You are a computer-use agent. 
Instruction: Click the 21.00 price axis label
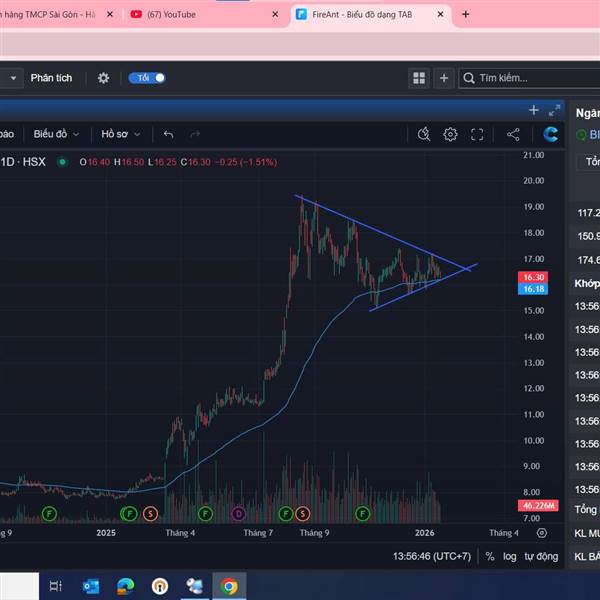tap(533, 155)
